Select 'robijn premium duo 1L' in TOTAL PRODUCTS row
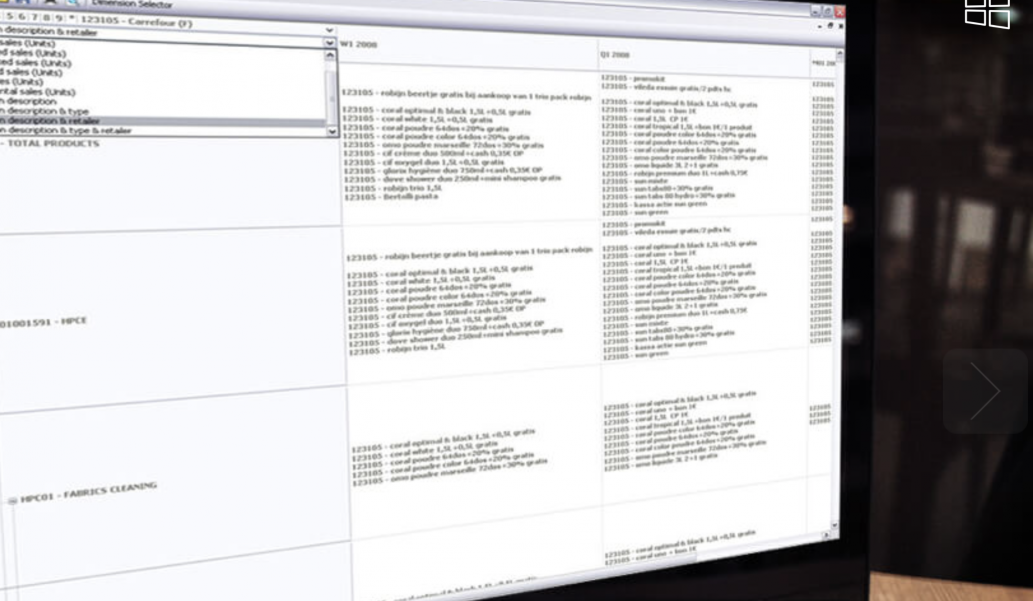This screenshot has height=601, width=1033. [674, 173]
